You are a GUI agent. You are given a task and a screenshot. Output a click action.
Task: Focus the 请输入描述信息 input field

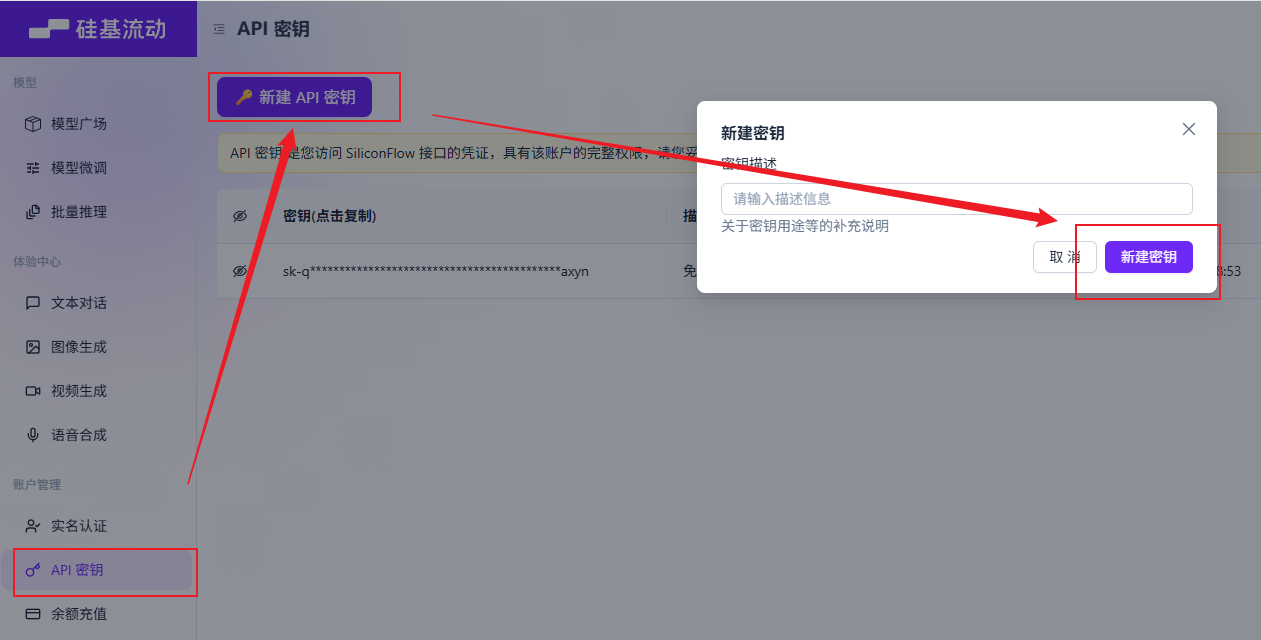pos(957,199)
